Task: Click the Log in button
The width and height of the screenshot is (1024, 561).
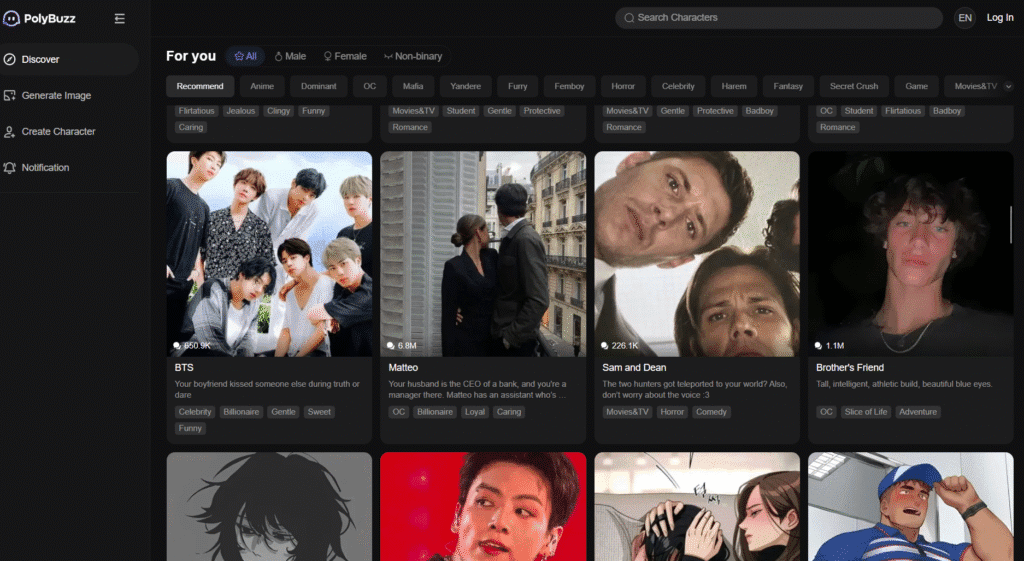Action: (x=1000, y=18)
